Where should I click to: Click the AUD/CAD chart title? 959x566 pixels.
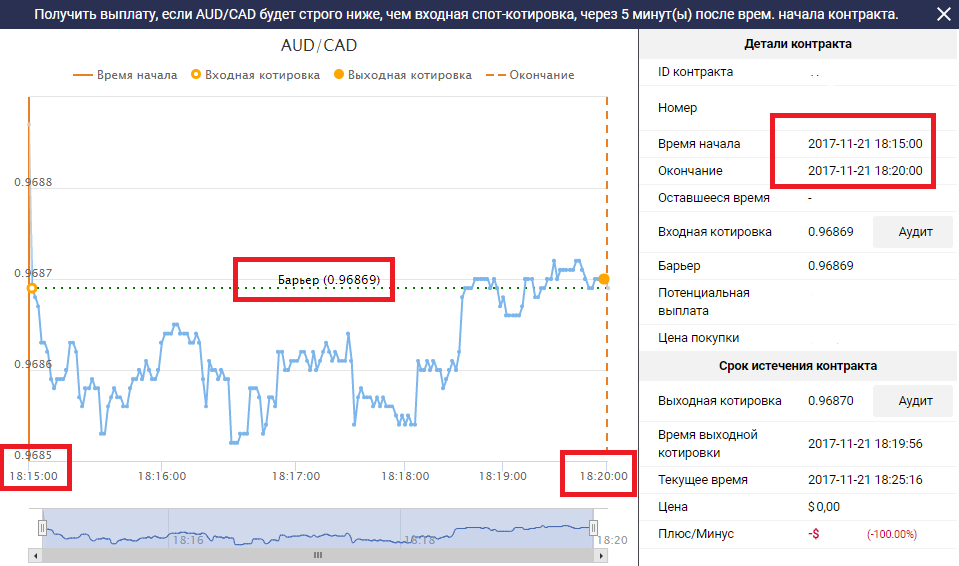(318, 45)
